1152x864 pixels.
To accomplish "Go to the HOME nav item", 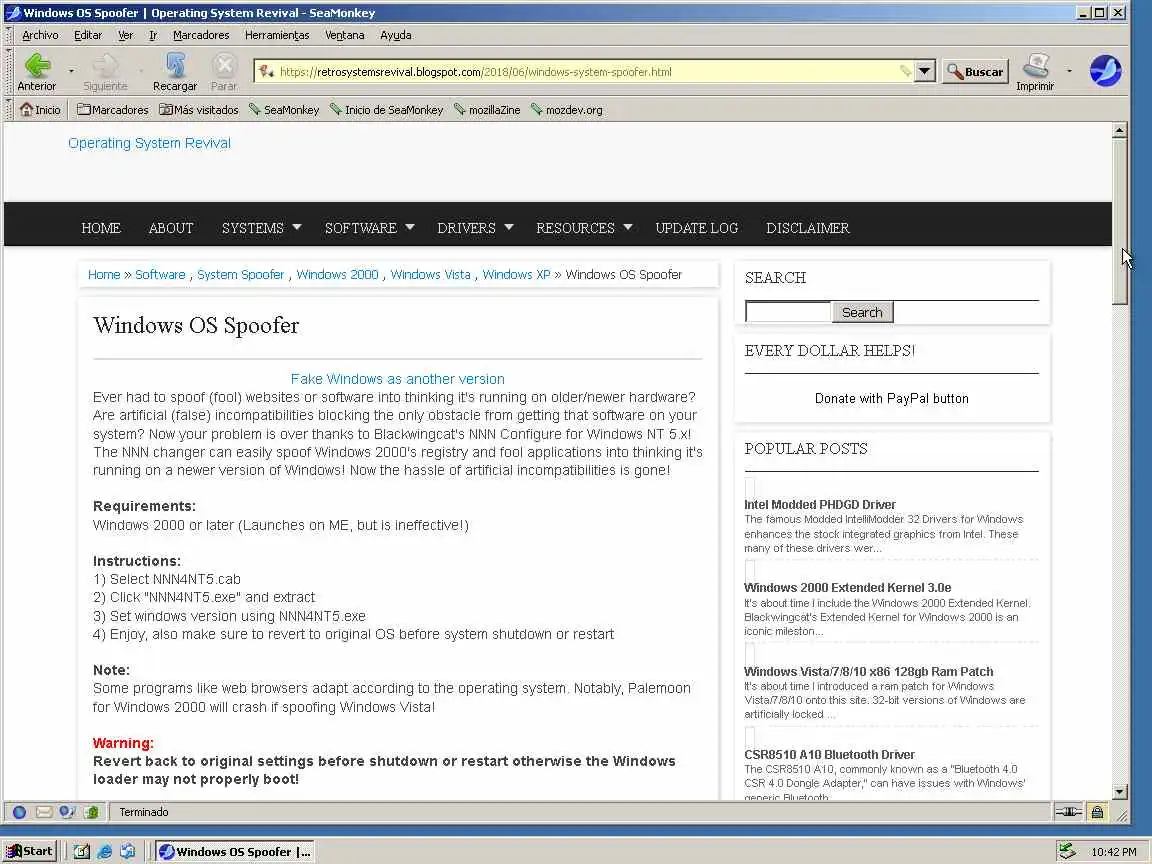I will [101, 228].
